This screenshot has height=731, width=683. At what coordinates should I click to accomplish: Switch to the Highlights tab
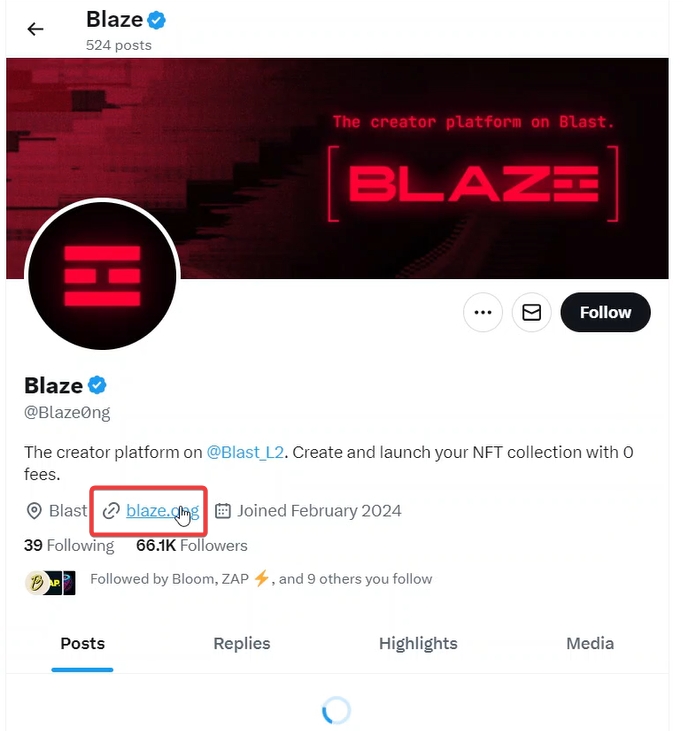[x=418, y=643]
